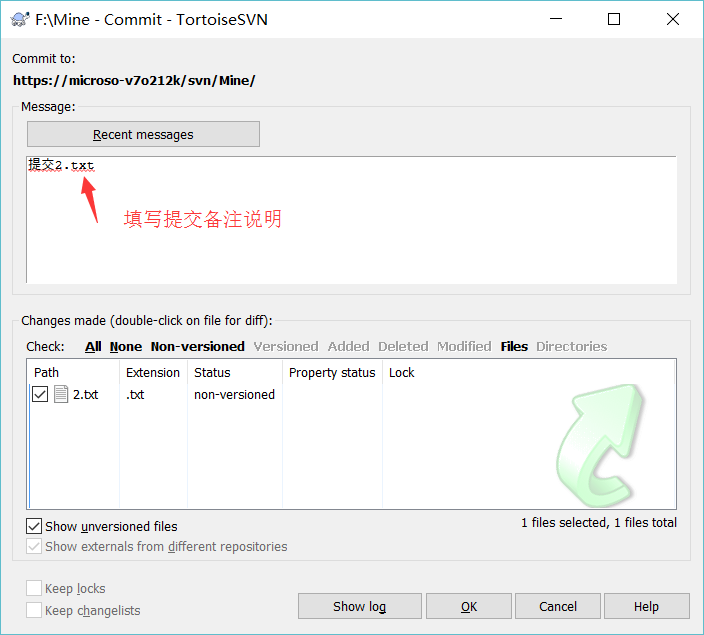Toggle Show externals from different repositories
Screen dimensions: 704x635
pyautogui.click(x=34, y=546)
